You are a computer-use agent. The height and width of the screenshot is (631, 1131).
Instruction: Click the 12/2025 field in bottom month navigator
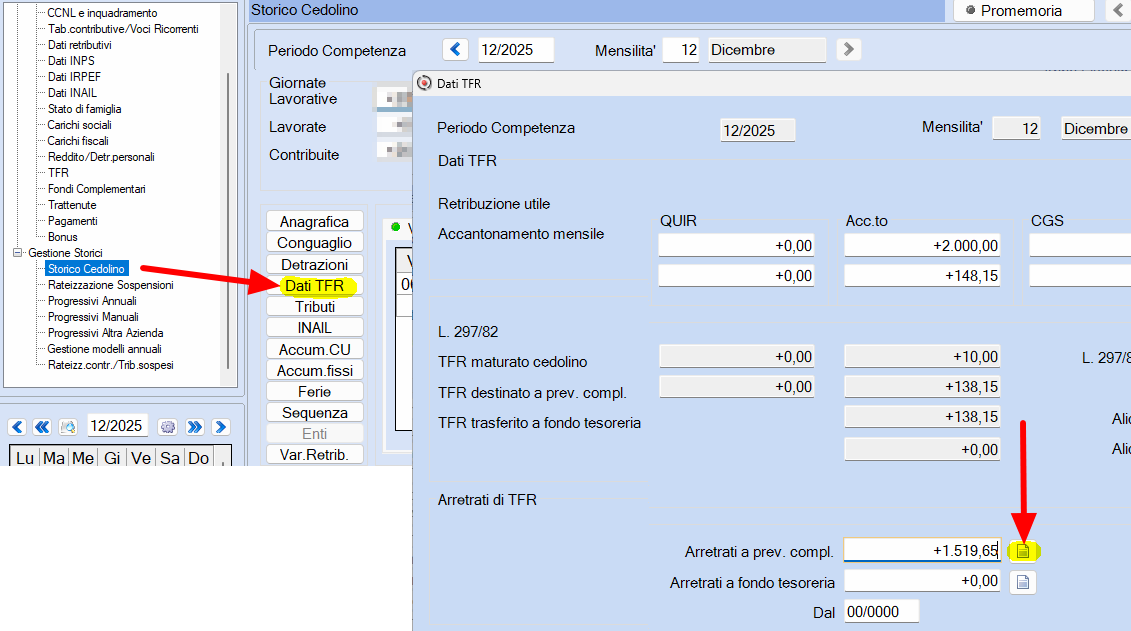click(x=118, y=426)
